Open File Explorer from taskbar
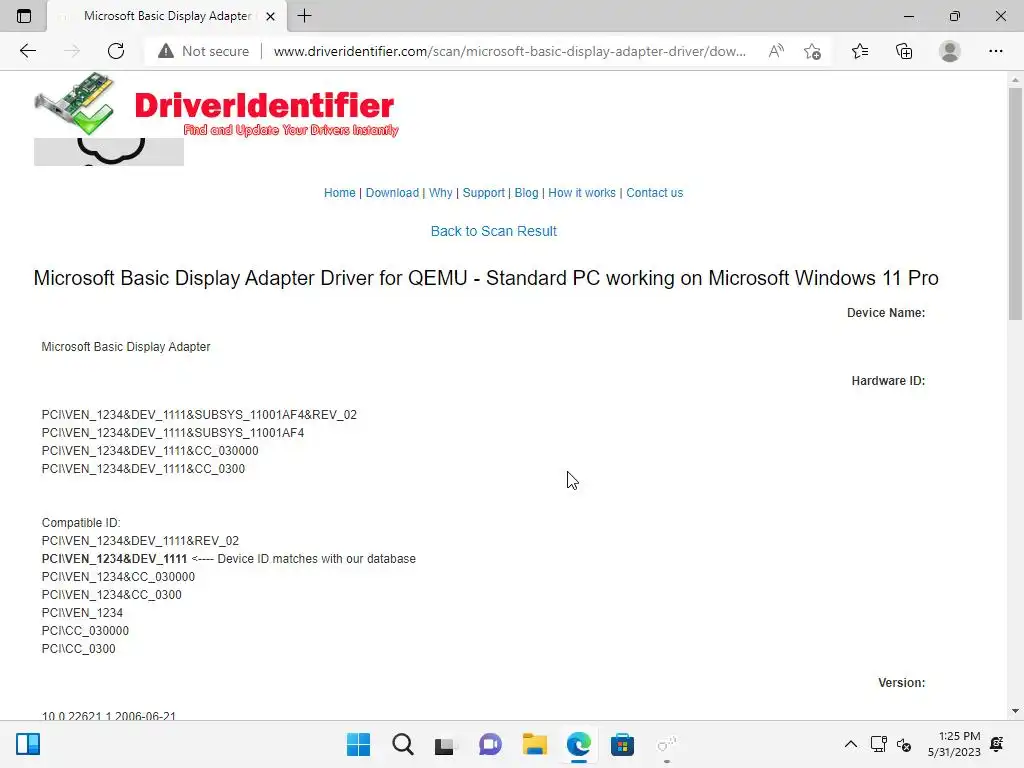1024x768 pixels. pyautogui.click(x=534, y=744)
